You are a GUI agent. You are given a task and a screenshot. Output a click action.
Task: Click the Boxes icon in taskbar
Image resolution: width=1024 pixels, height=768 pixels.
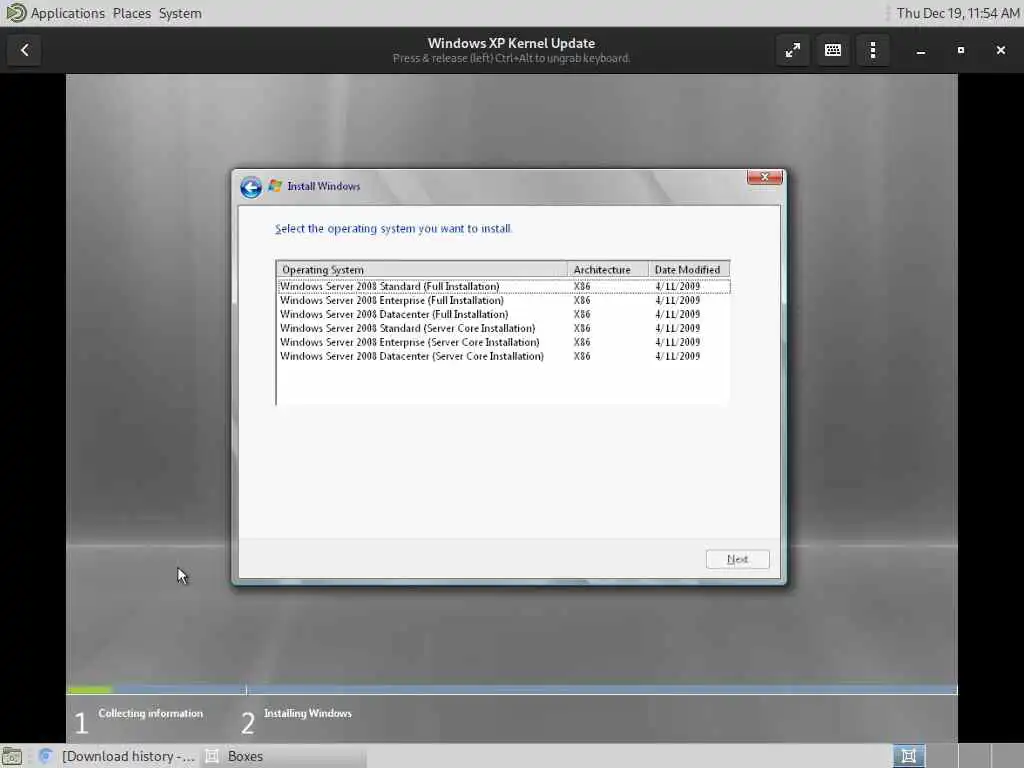[212, 756]
